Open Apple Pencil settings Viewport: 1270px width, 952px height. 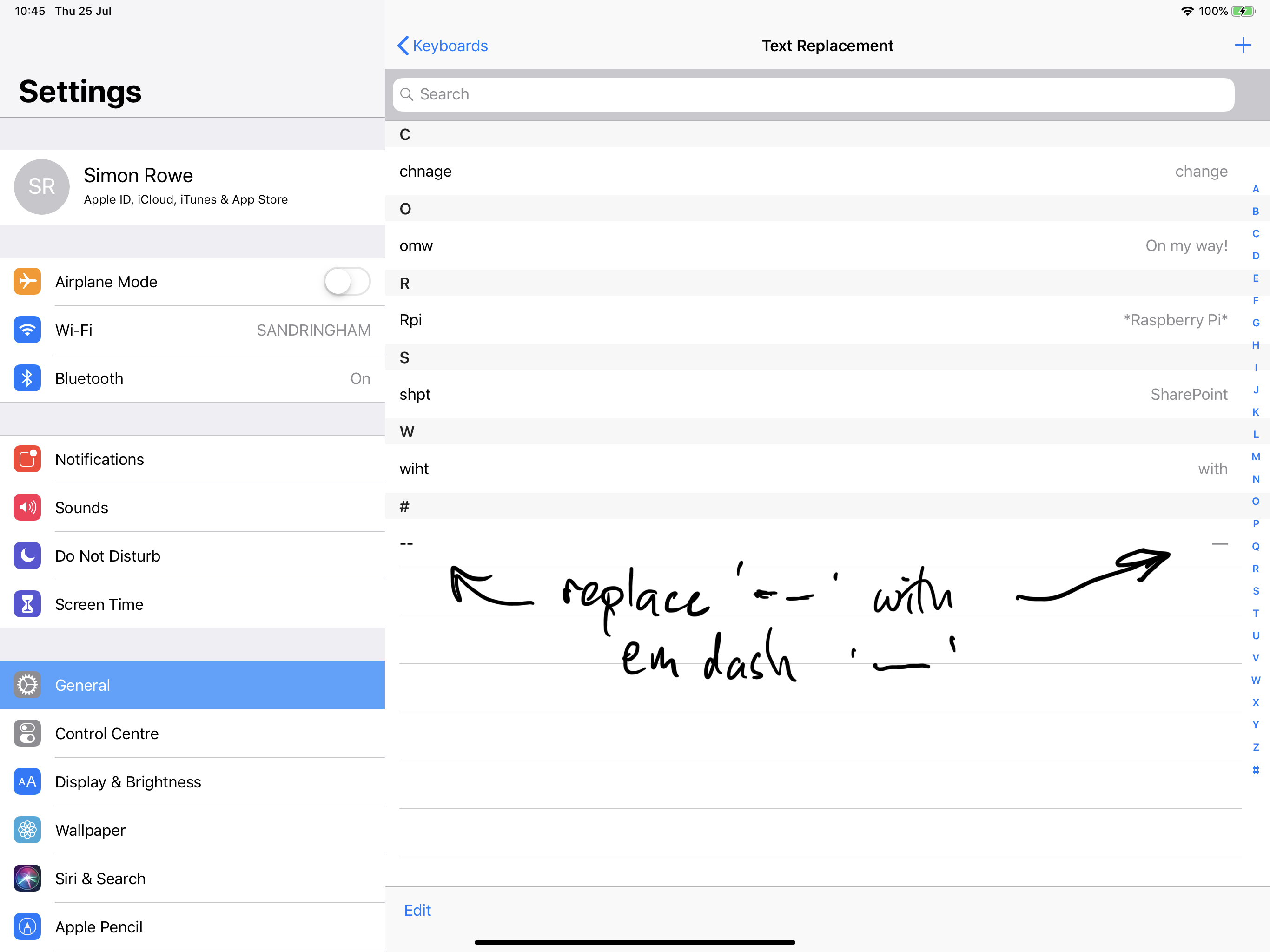(x=192, y=926)
